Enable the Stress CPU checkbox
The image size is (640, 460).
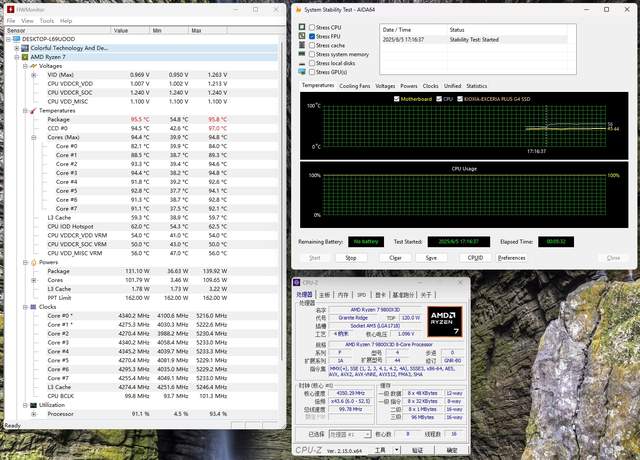click(312, 27)
